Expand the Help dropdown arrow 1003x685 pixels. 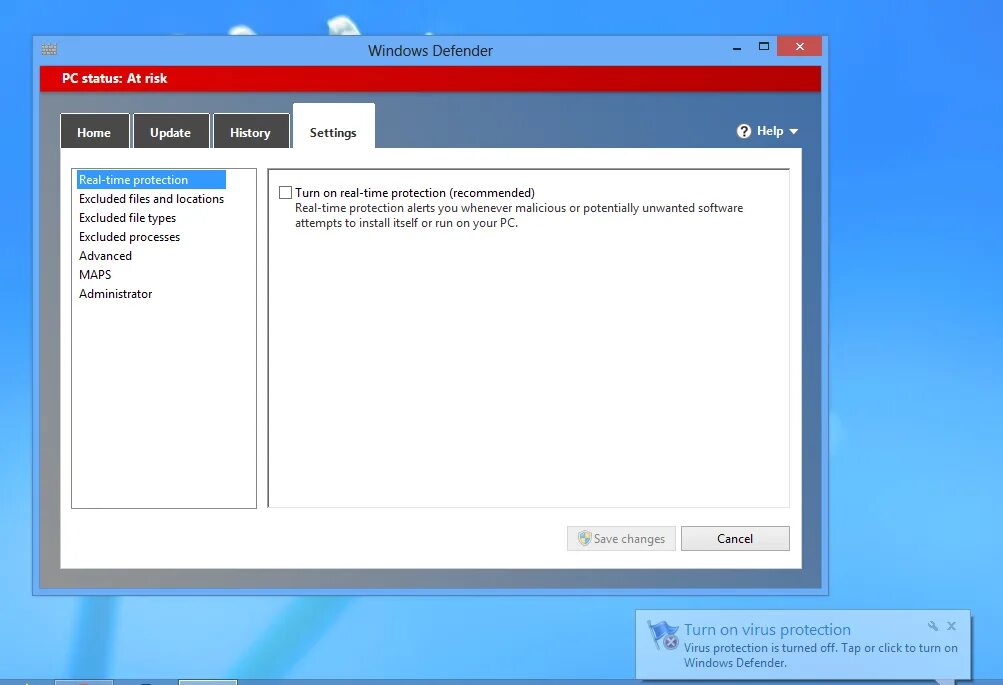[794, 131]
